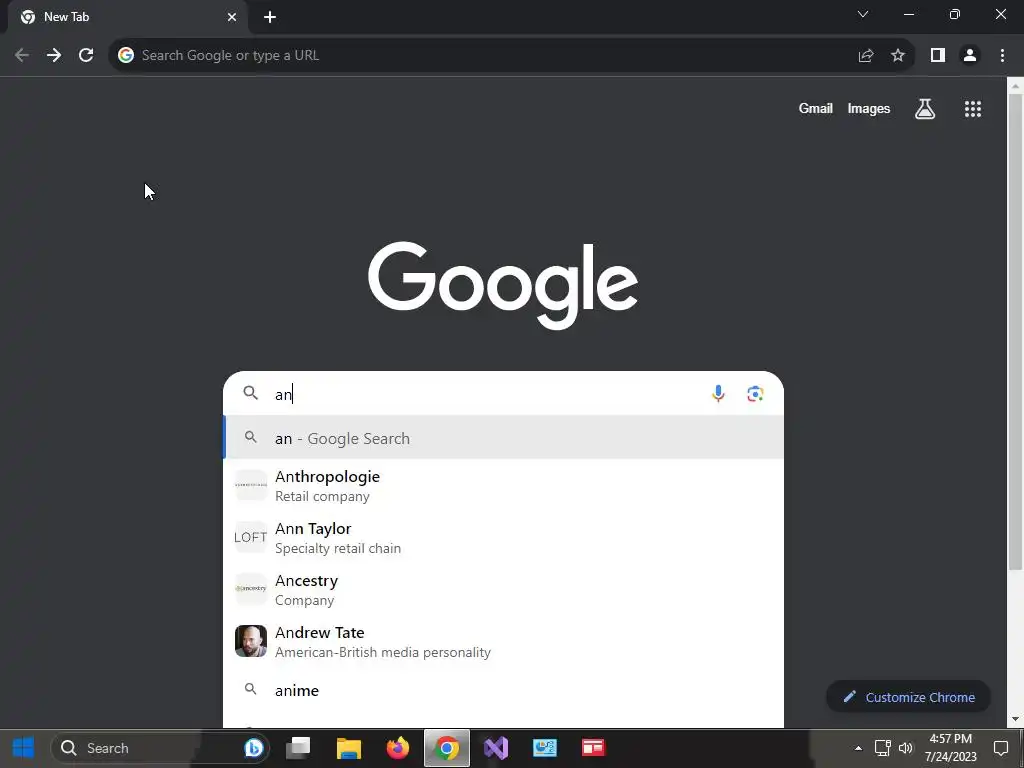The width and height of the screenshot is (1024, 768).
Task: Open the Chrome side panel
Action: 938,56
